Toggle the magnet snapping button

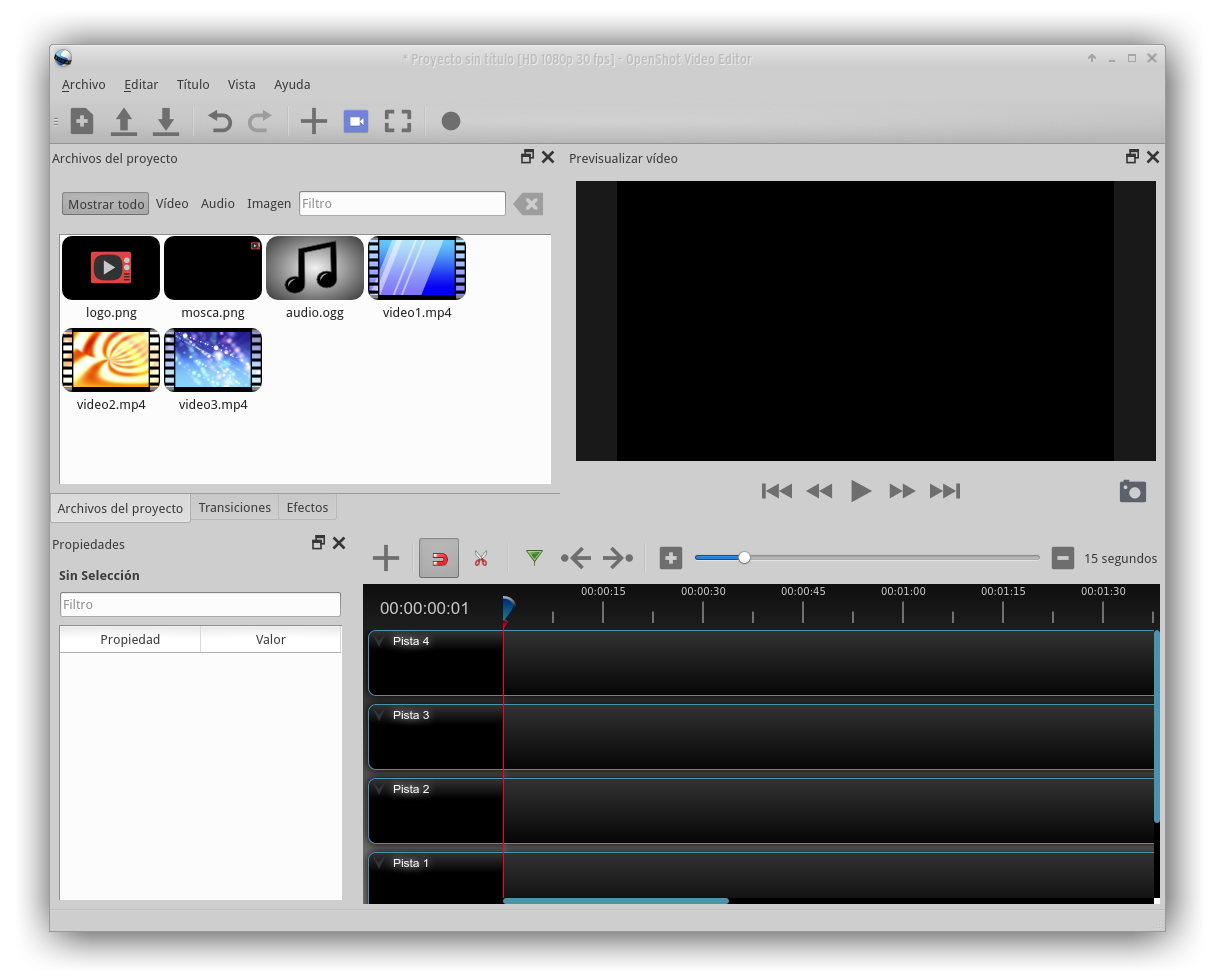coord(439,558)
